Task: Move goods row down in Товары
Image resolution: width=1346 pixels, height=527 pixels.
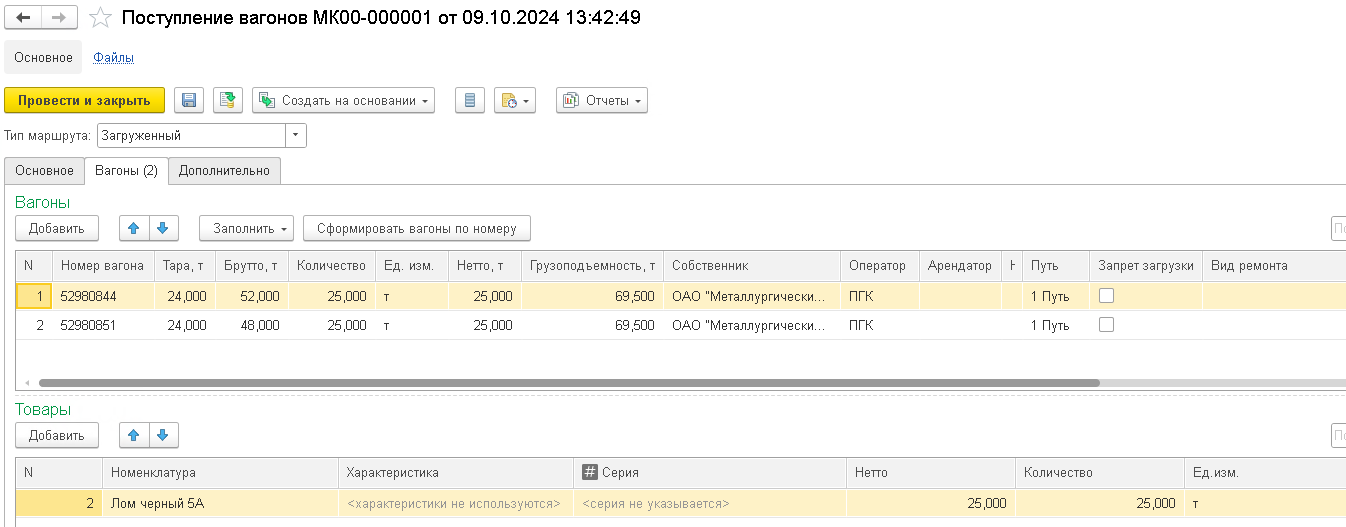Action: pos(163,435)
